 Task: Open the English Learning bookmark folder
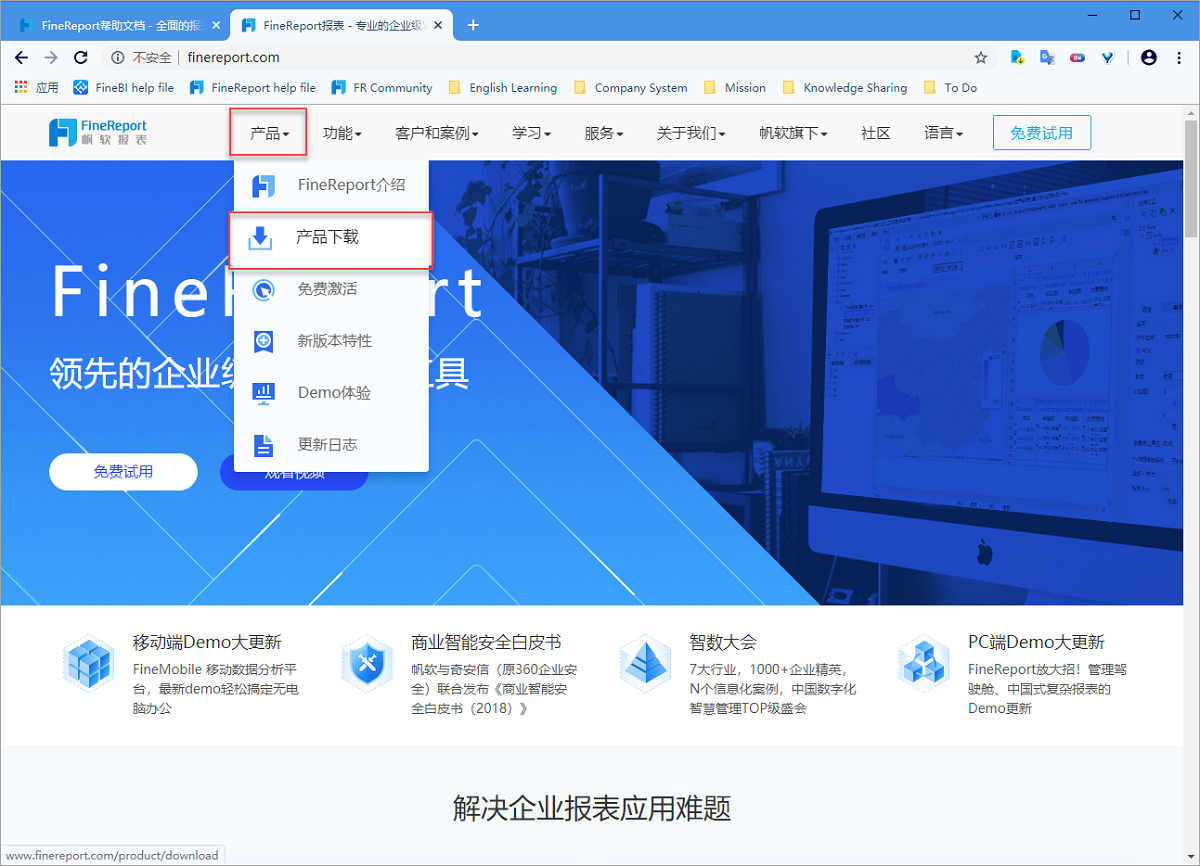click(x=503, y=88)
